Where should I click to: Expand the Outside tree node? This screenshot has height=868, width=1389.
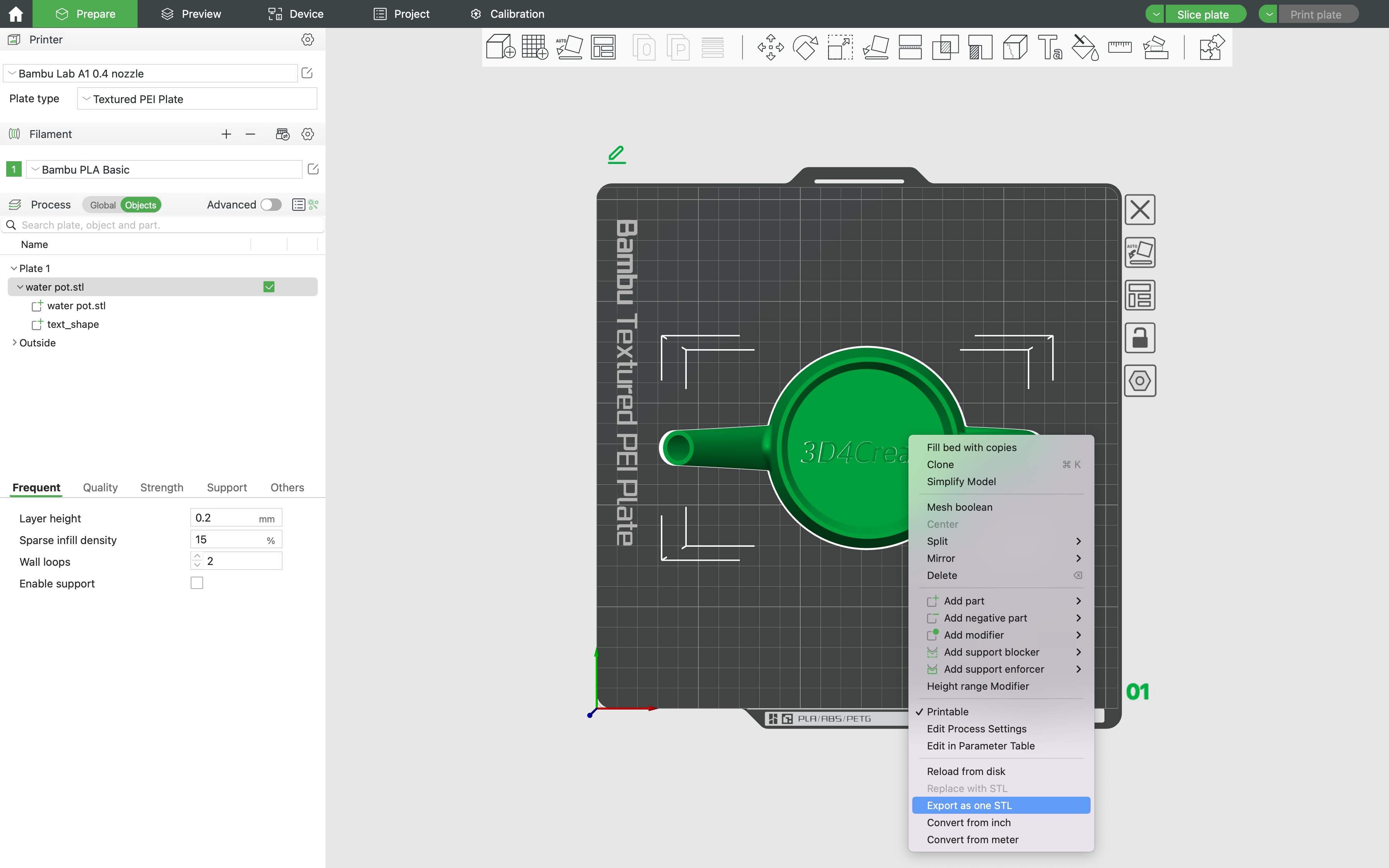[x=14, y=343]
